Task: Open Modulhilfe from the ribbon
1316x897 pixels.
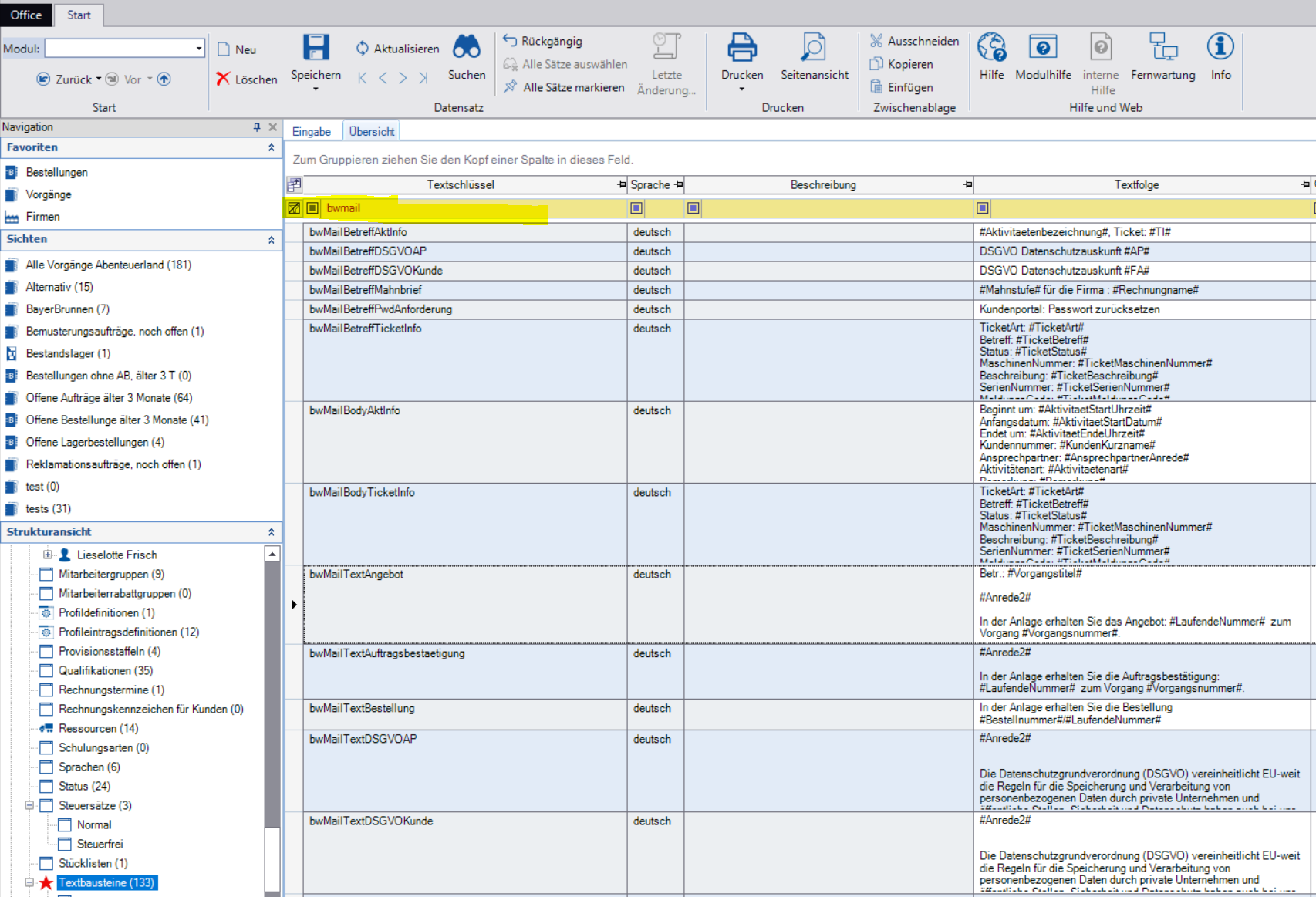Action: pos(1042,48)
